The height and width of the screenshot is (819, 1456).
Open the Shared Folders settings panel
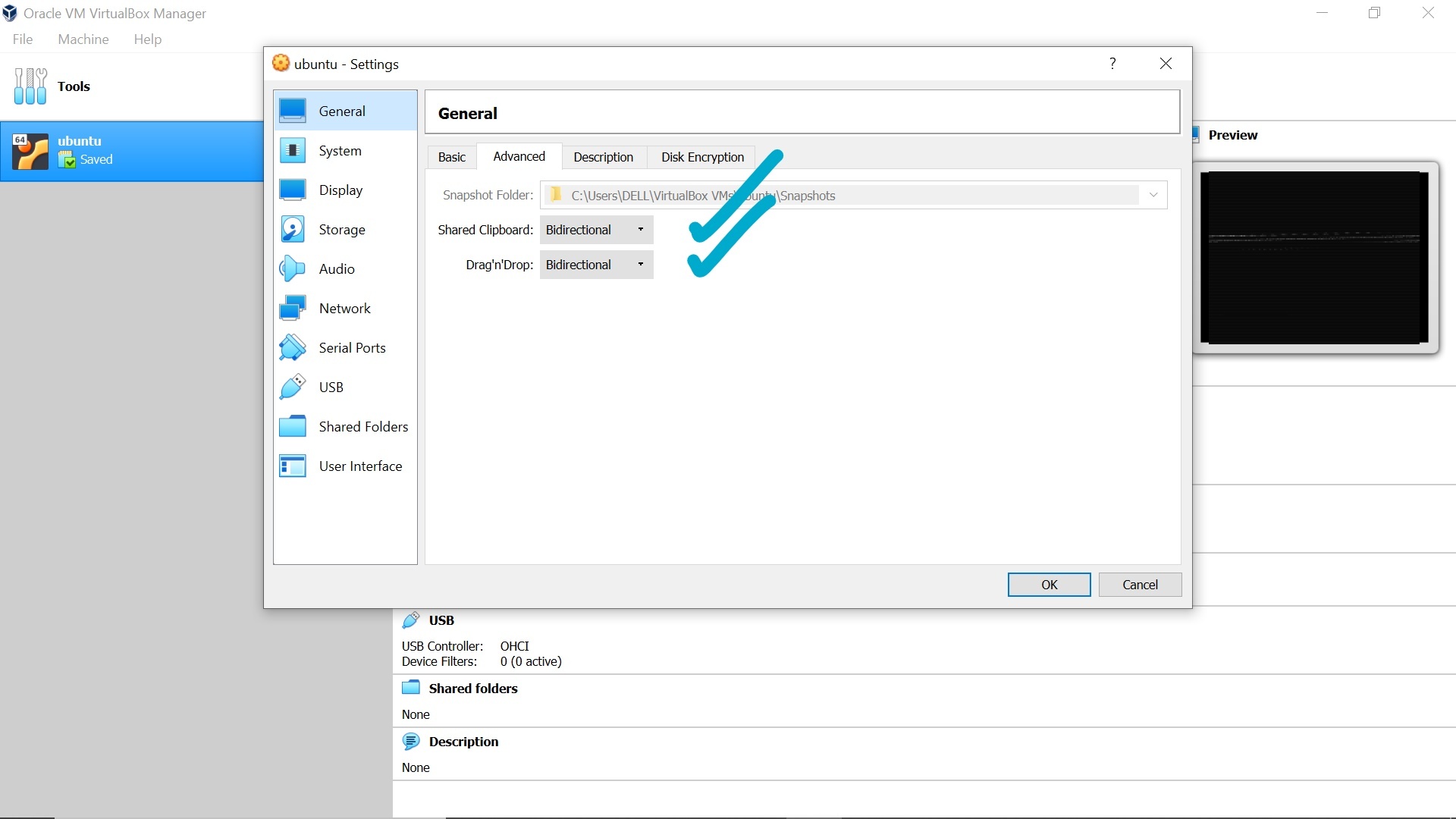pyautogui.click(x=364, y=427)
